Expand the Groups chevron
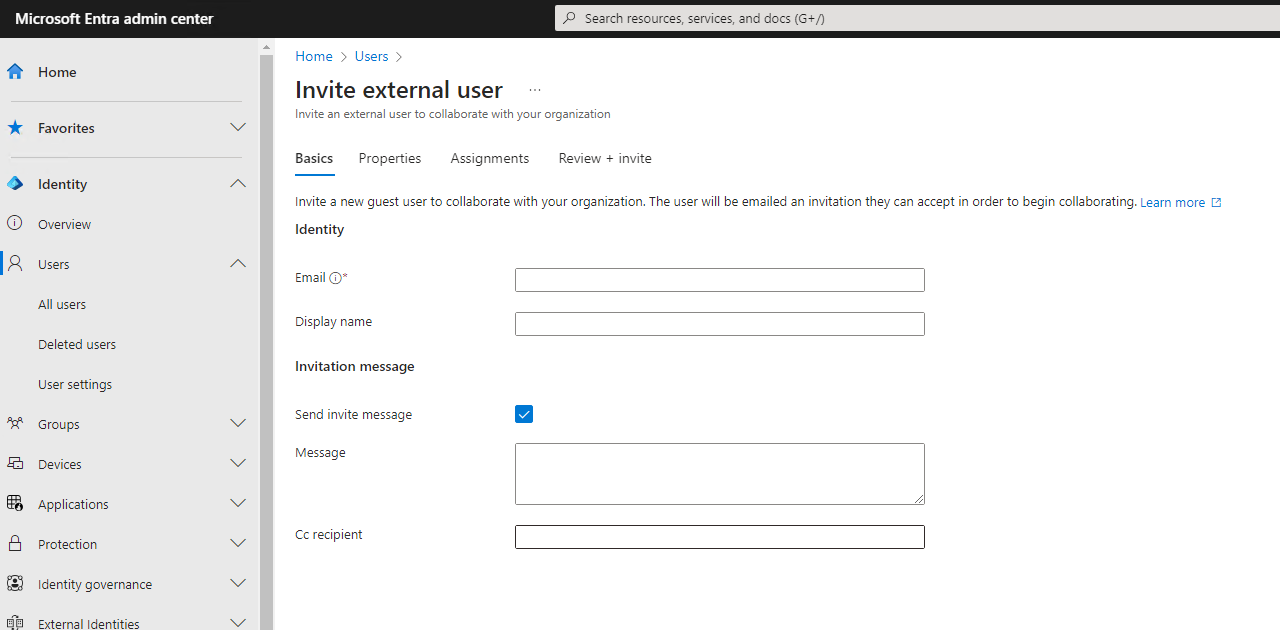The height and width of the screenshot is (630, 1280). click(x=238, y=424)
